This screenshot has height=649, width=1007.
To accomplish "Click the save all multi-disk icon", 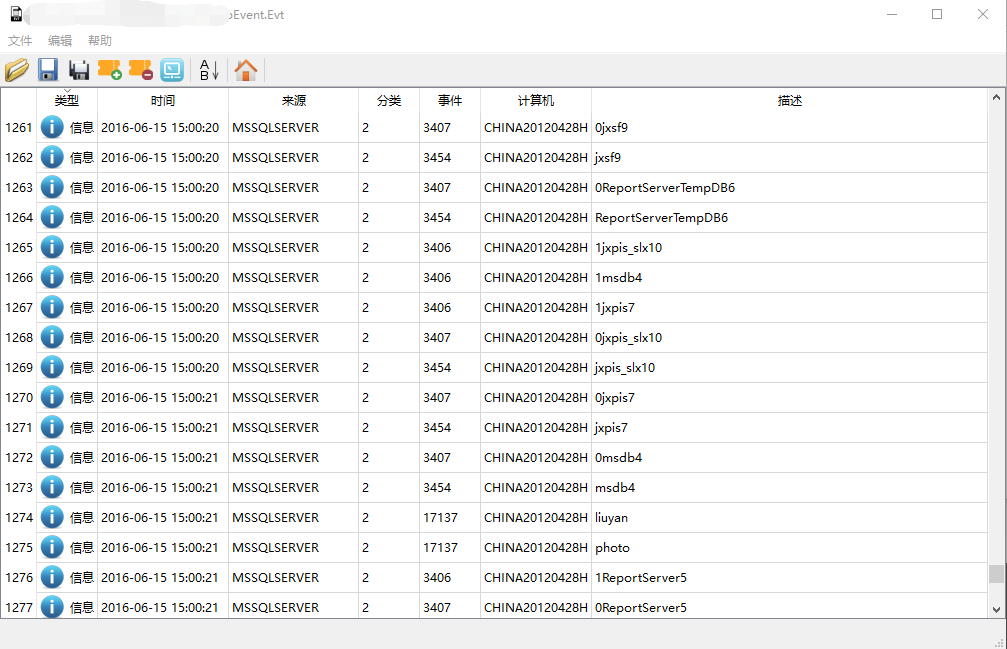I will tap(79, 70).
